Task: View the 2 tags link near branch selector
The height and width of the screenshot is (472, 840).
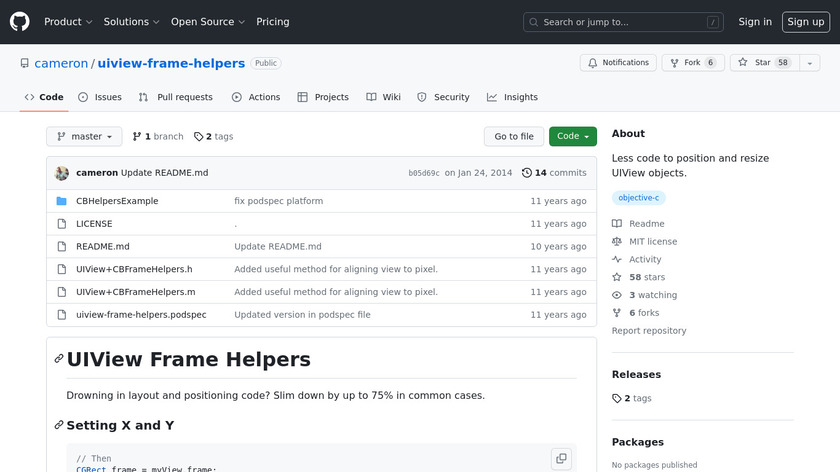Action: 214,136
